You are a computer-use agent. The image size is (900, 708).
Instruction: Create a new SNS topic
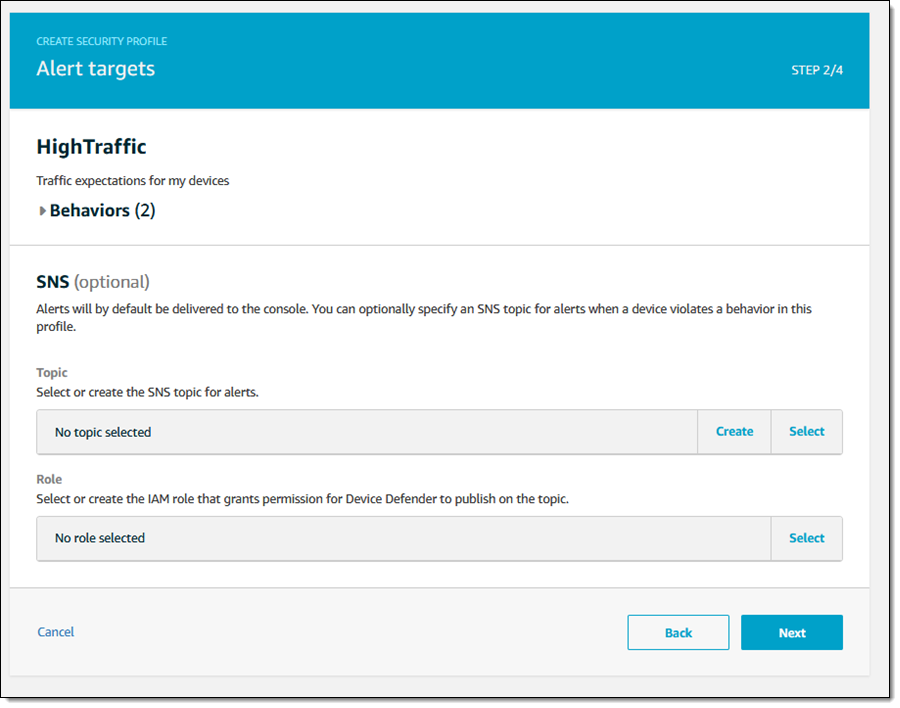734,432
